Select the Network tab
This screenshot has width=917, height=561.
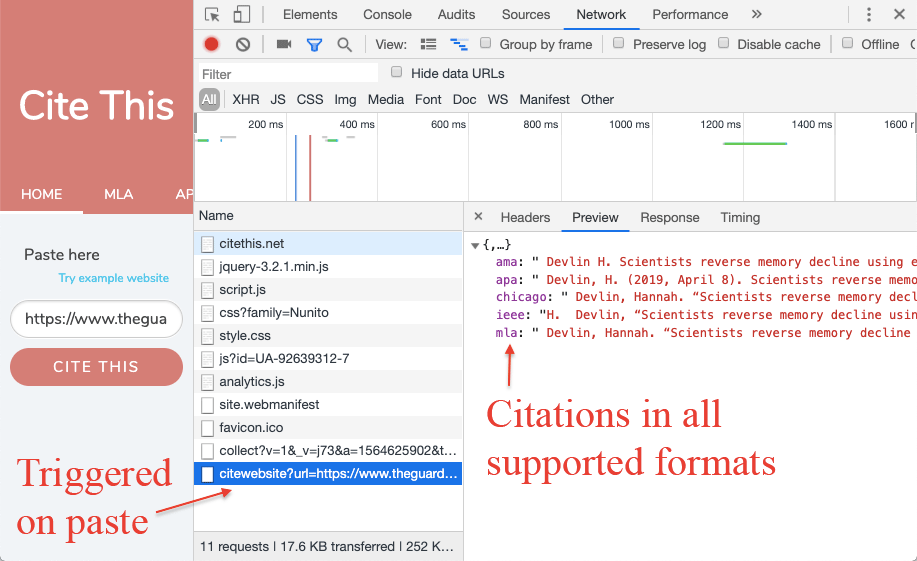point(601,15)
